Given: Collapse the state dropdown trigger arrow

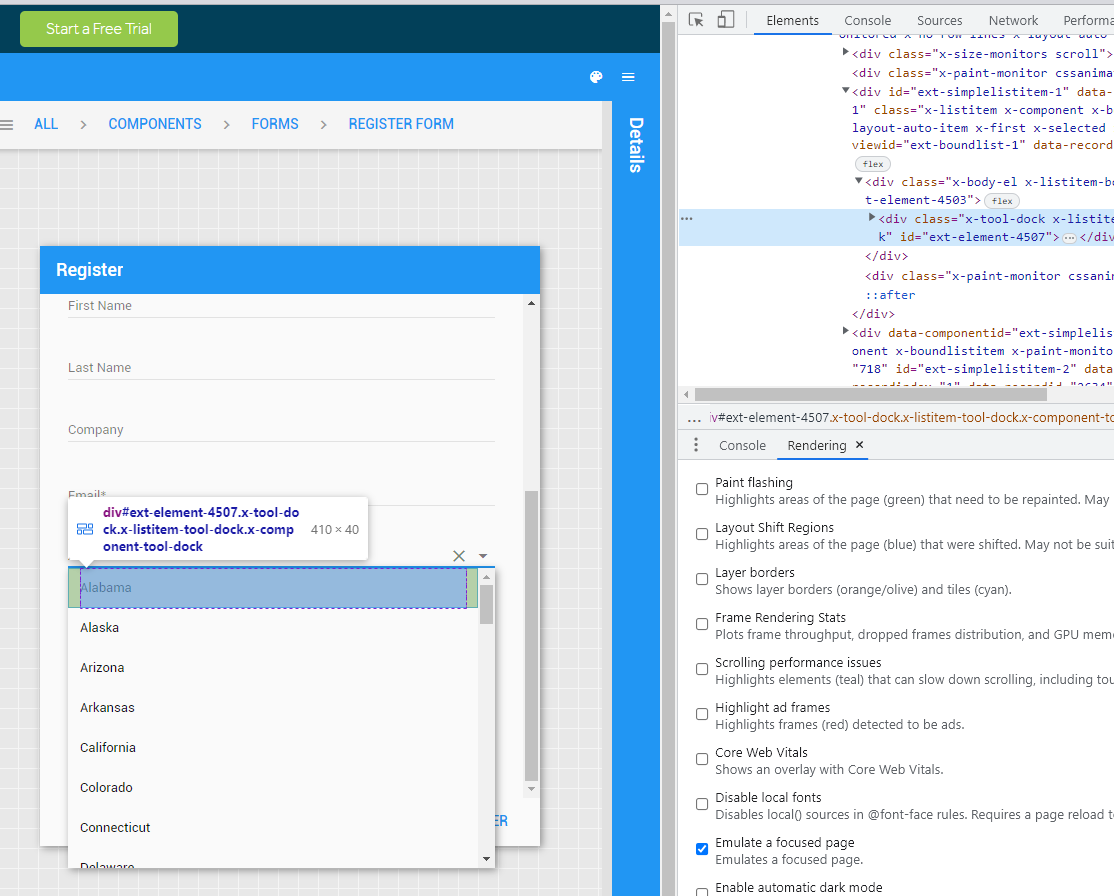Looking at the screenshot, I should coord(483,556).
